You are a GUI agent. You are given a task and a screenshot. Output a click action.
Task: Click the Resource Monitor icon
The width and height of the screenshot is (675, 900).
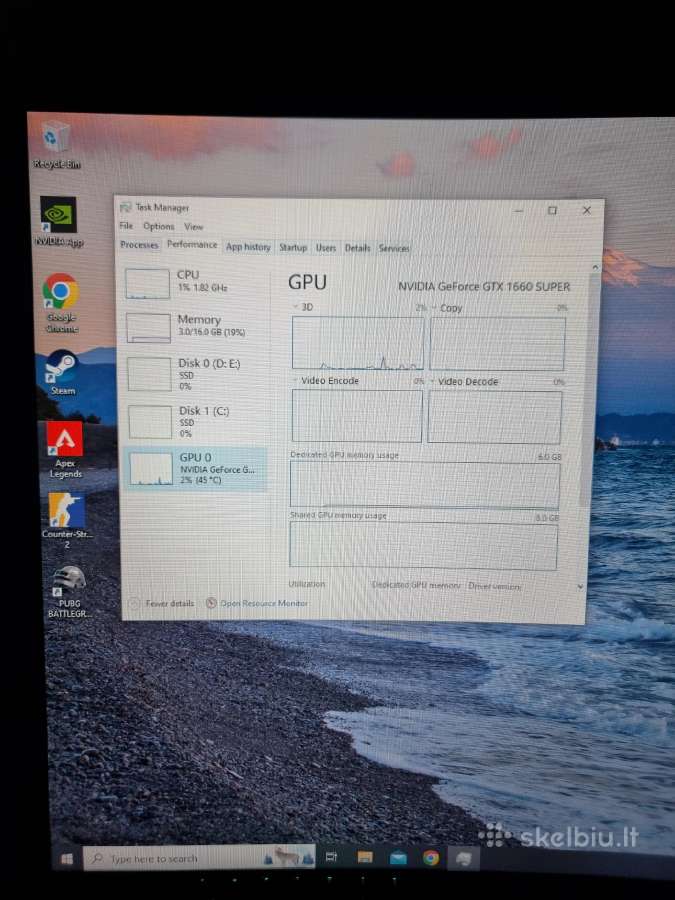(x=211, y=603)
